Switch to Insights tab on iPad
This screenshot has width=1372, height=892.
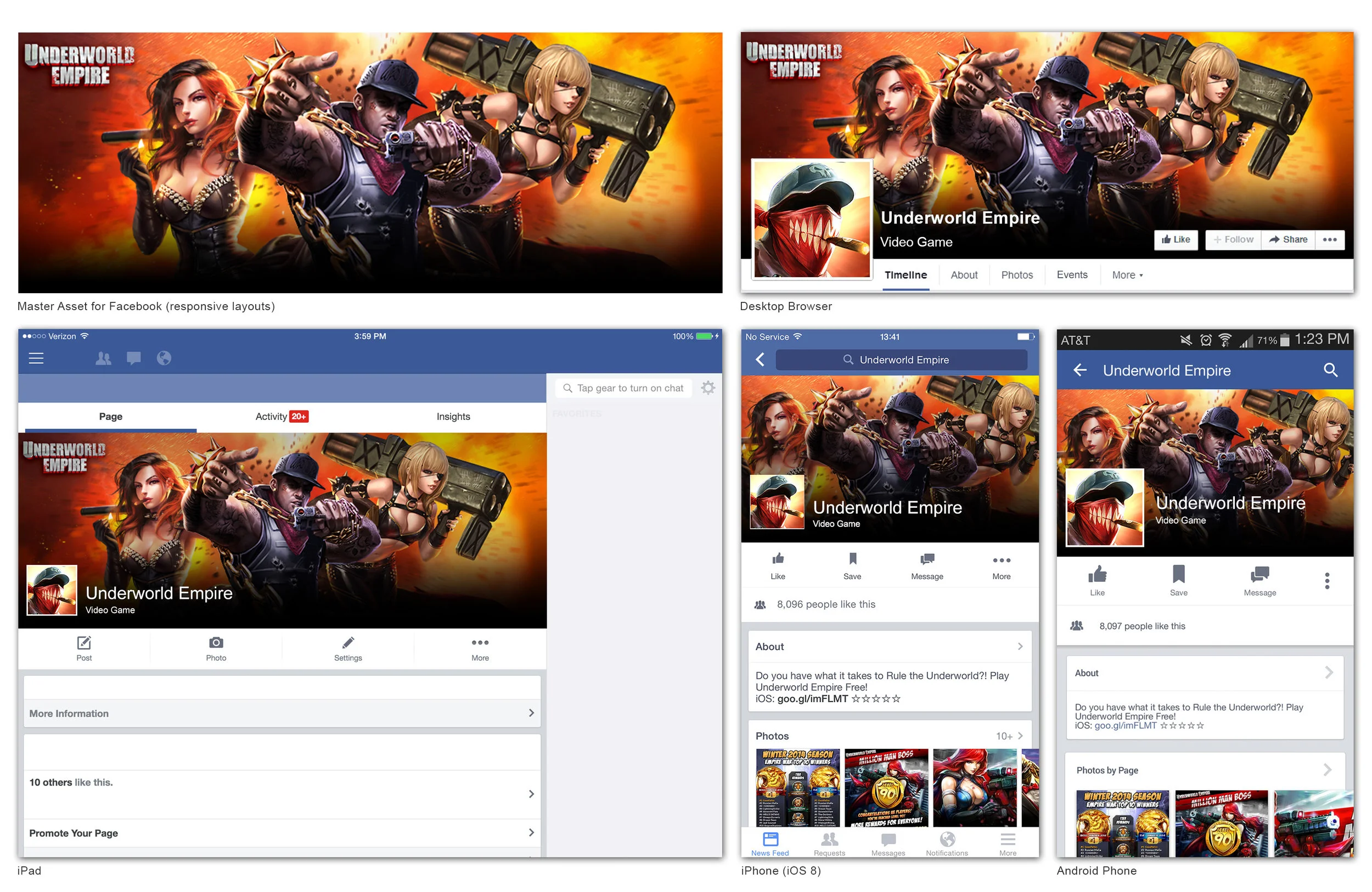(x=453, y=416)
